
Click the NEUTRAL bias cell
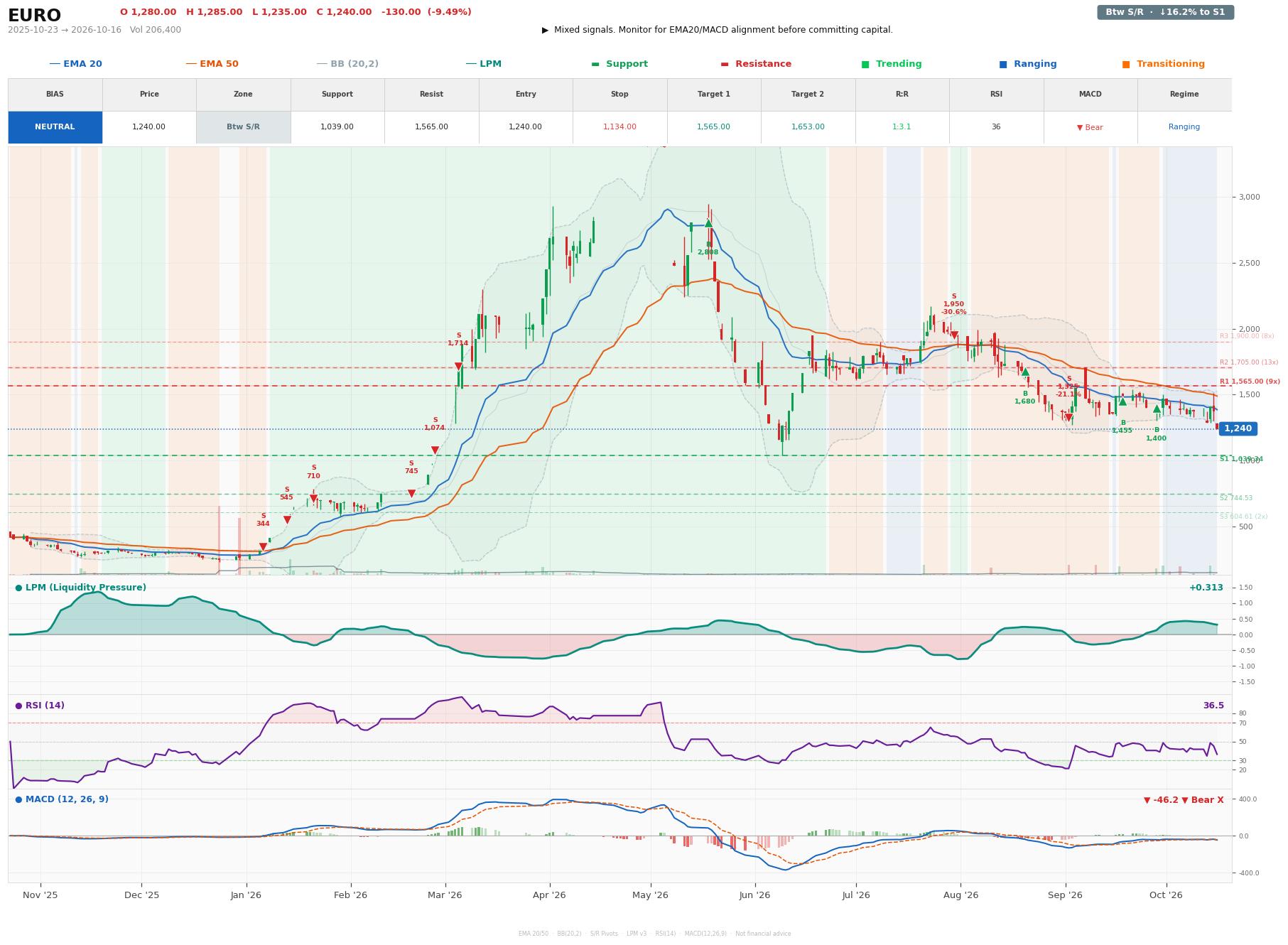pyautogui.click(x=55, y=127)
